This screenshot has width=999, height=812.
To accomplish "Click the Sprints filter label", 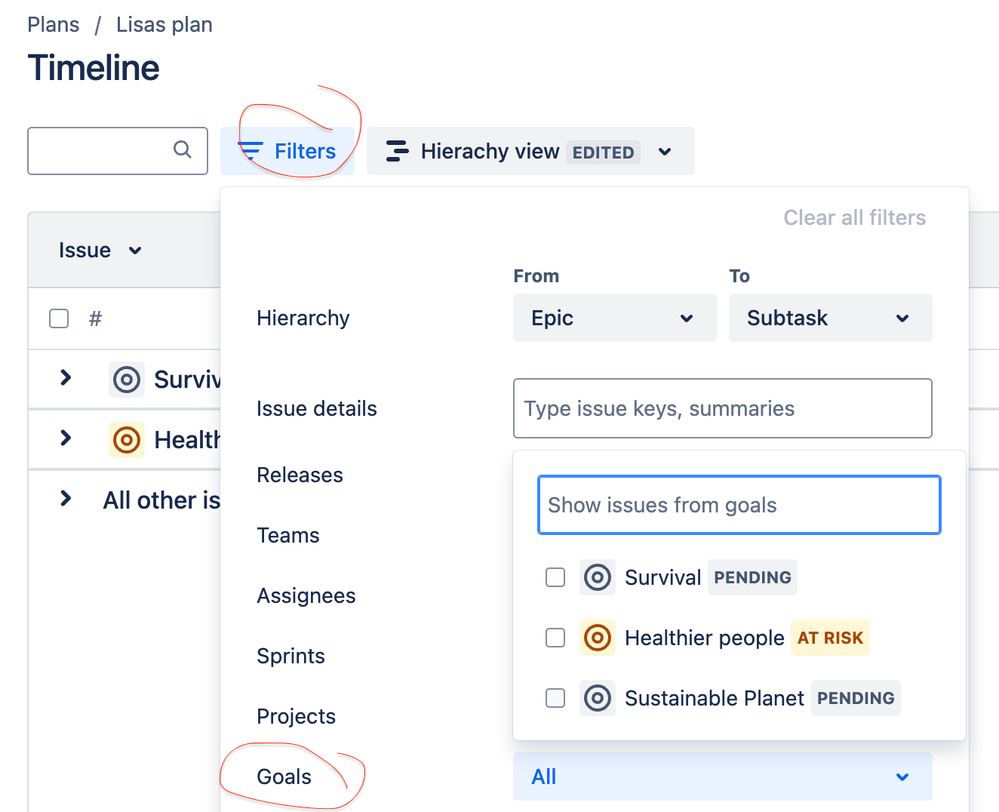I will (x=291, y=656).
